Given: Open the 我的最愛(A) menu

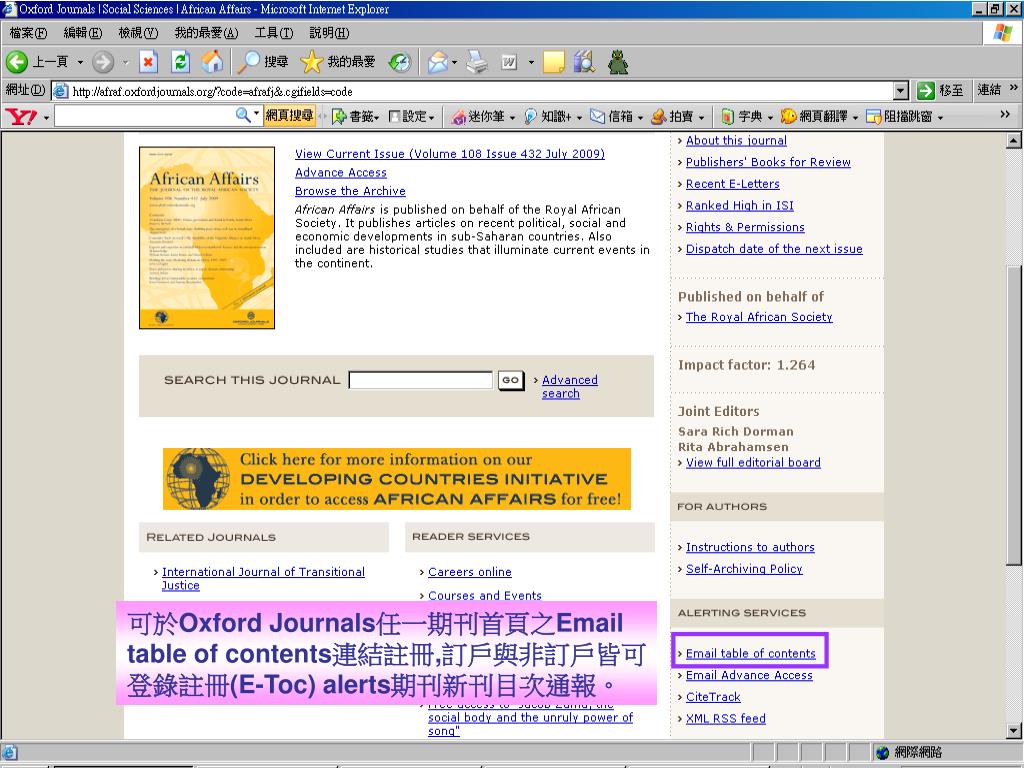Looking at the screenshot, I should 206,33.
